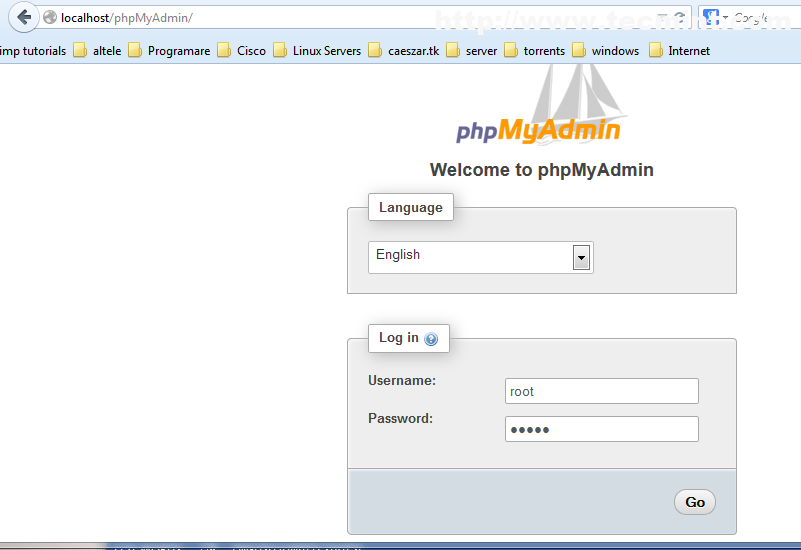Click the Username field containing root

coord(602,391)
